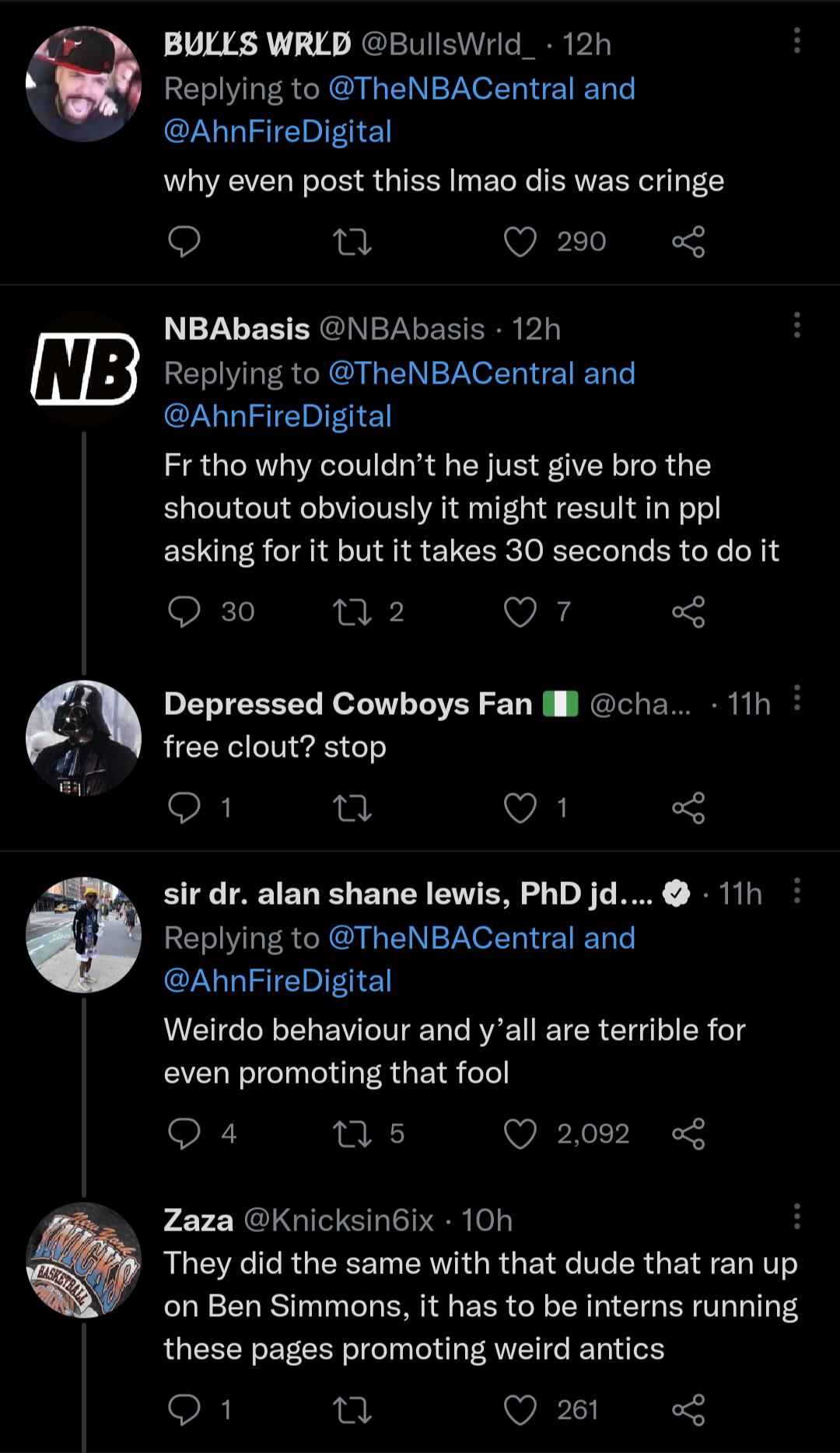Click the 2,092 like count on alan shane lewis's reply
Viewport: 840px width, 1453px height.
[592, 1133]
